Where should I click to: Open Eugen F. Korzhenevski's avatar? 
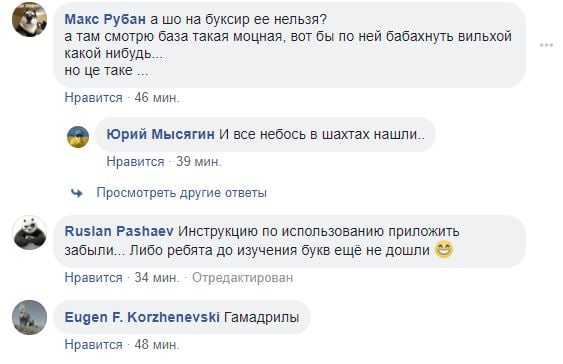[x=30, y=318]
